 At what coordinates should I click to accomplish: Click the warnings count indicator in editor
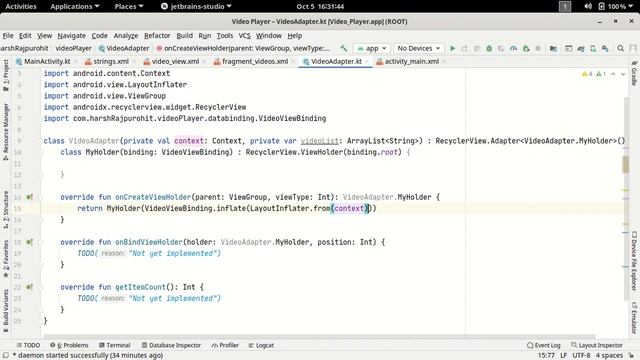click(x=587, y=74)
